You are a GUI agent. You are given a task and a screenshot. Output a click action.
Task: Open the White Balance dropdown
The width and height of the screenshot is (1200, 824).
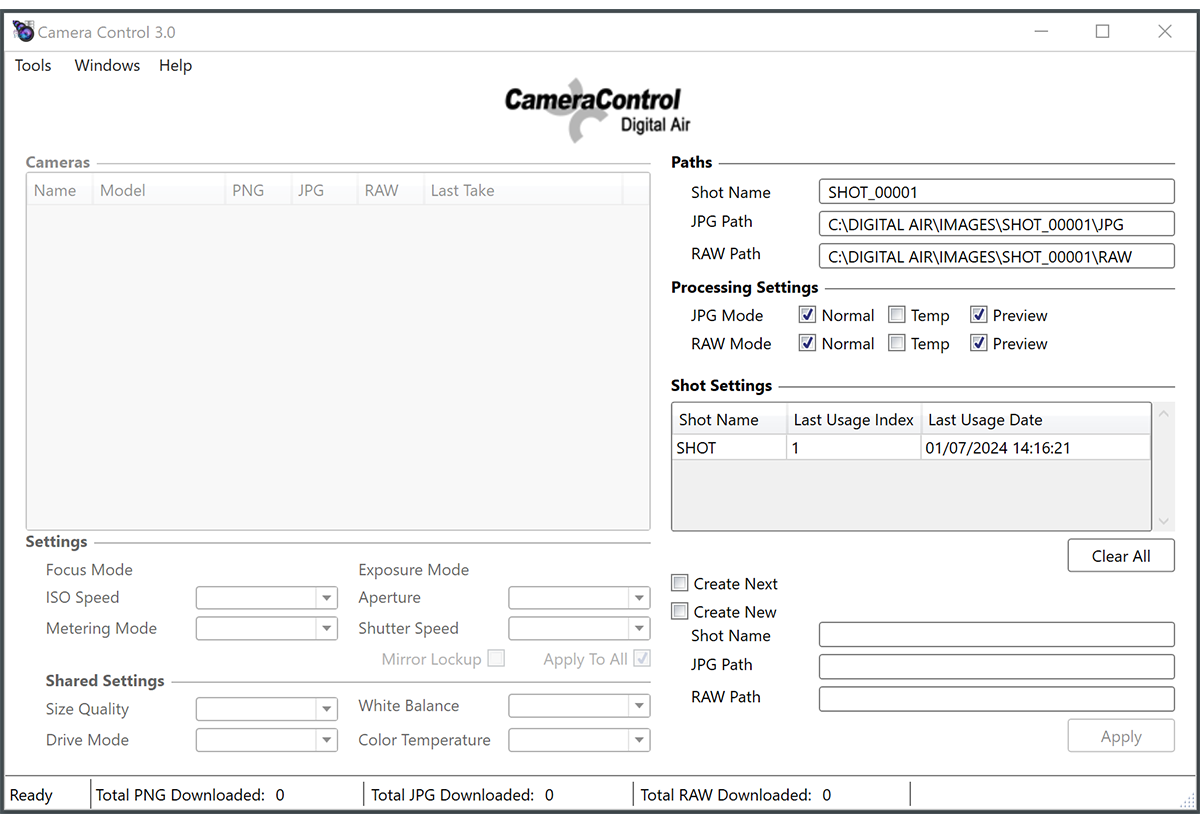(580, 706)
